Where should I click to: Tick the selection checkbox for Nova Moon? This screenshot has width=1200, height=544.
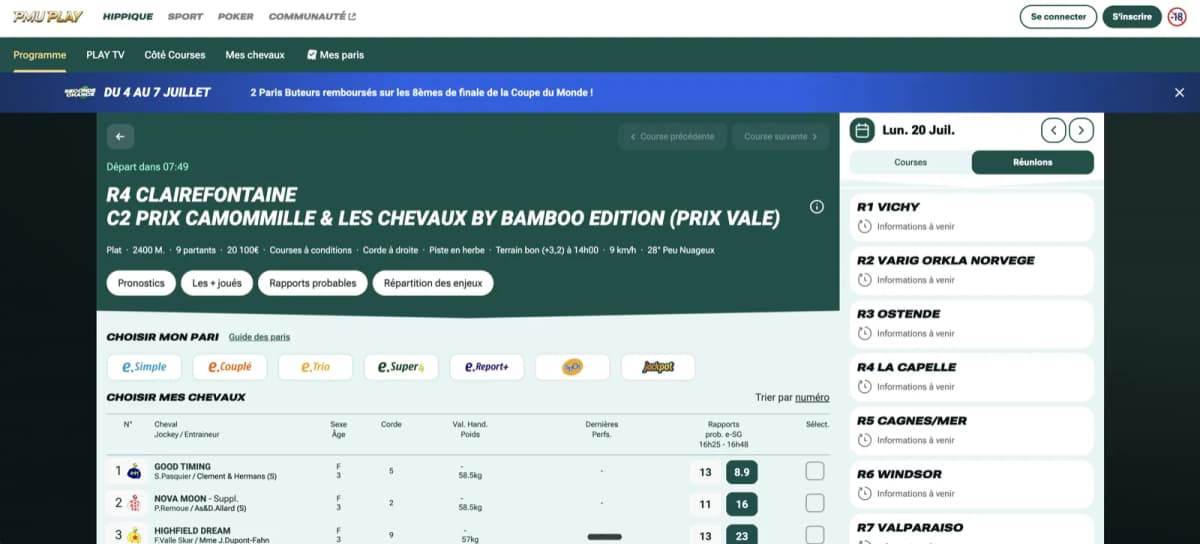[x=815, y=503]
